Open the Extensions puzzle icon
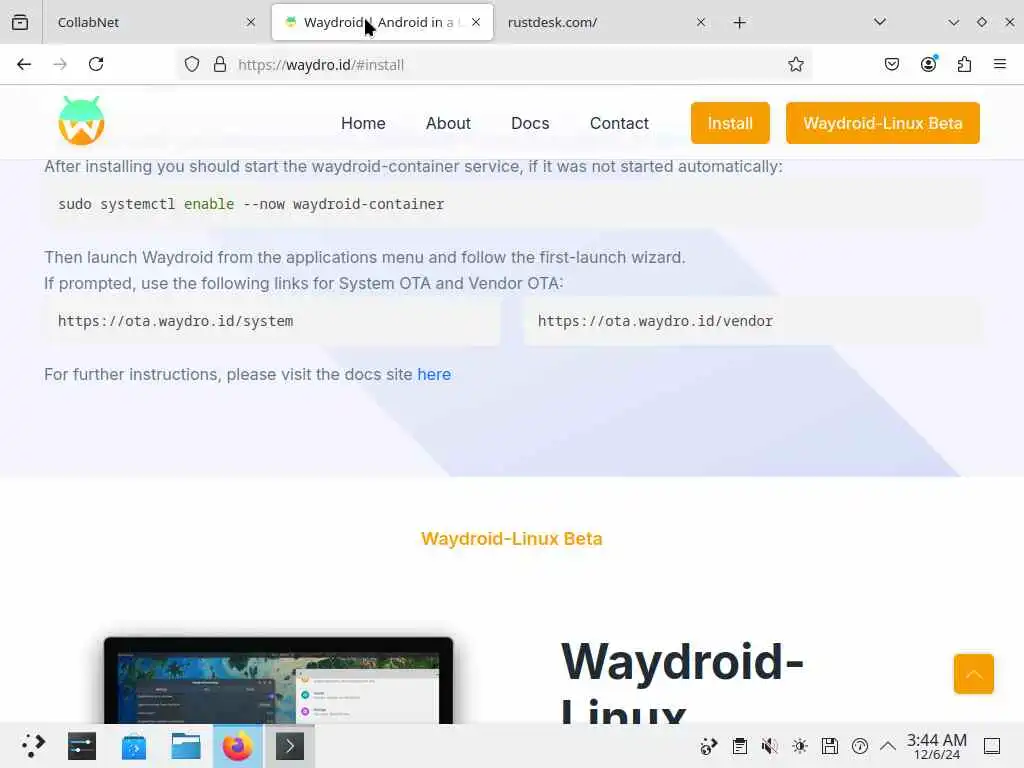The image size is (1024, 768). (x=965, y=64)
